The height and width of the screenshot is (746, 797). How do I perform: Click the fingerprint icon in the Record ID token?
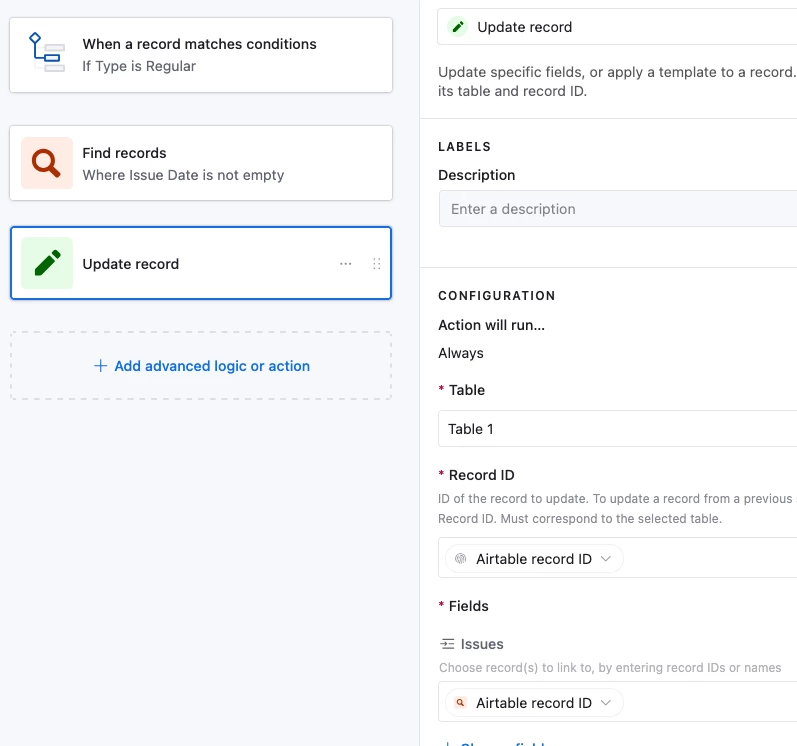460,559
